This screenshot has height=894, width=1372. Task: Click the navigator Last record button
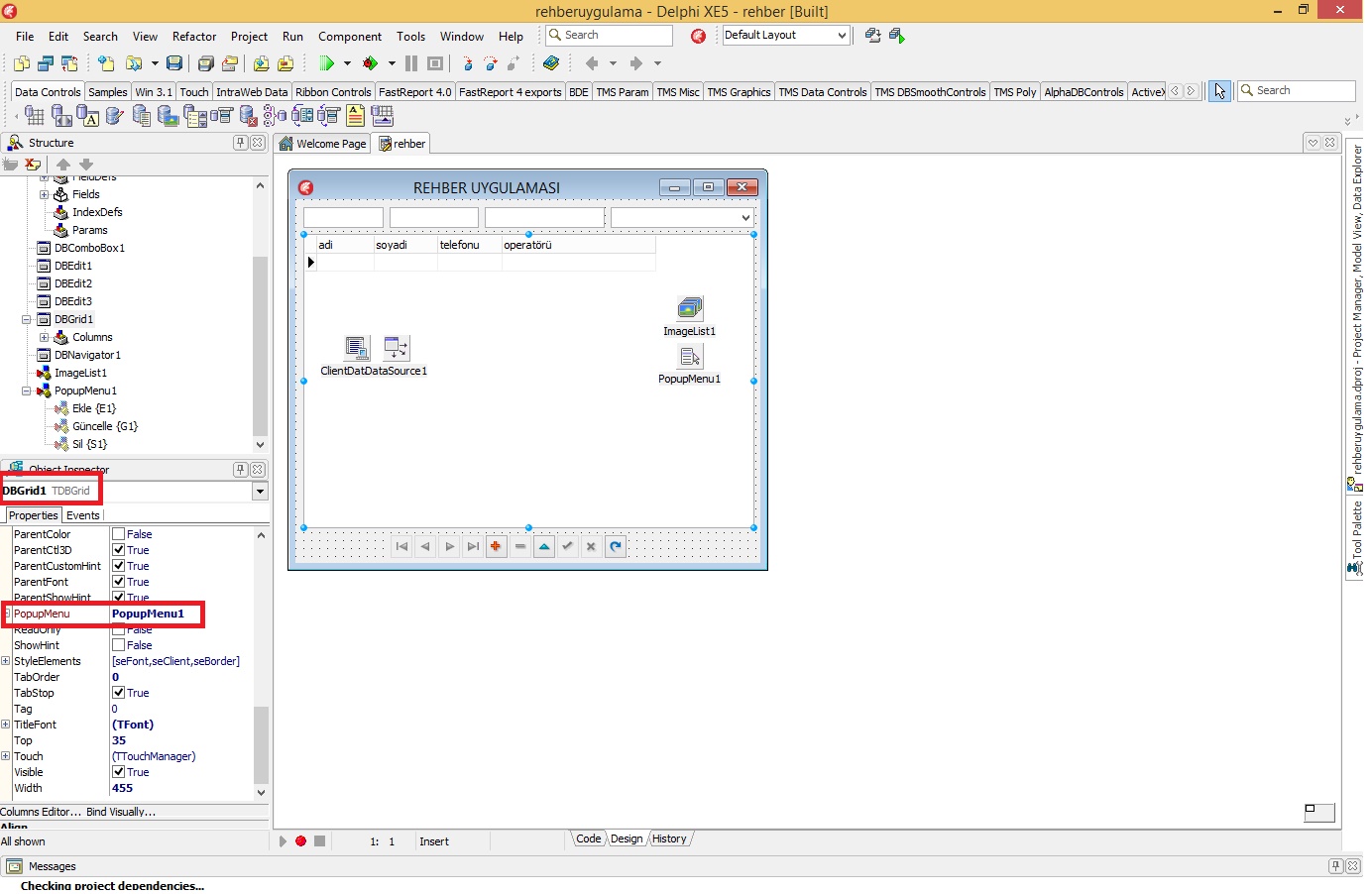click(x=473, y=546)
